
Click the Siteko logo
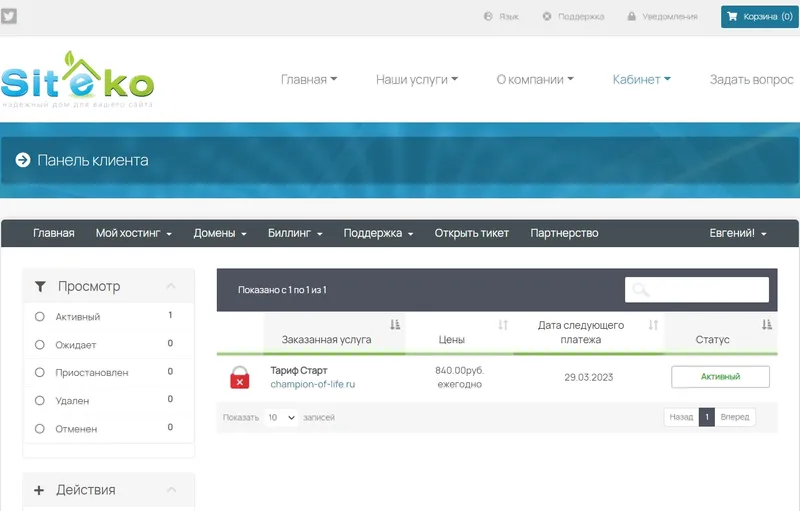pos(77,79)
